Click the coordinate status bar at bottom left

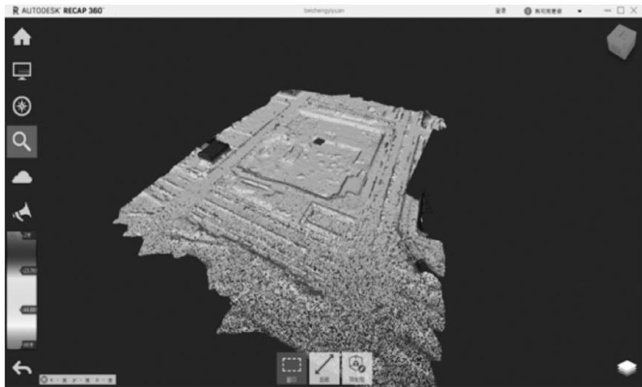tap(77, 380)
